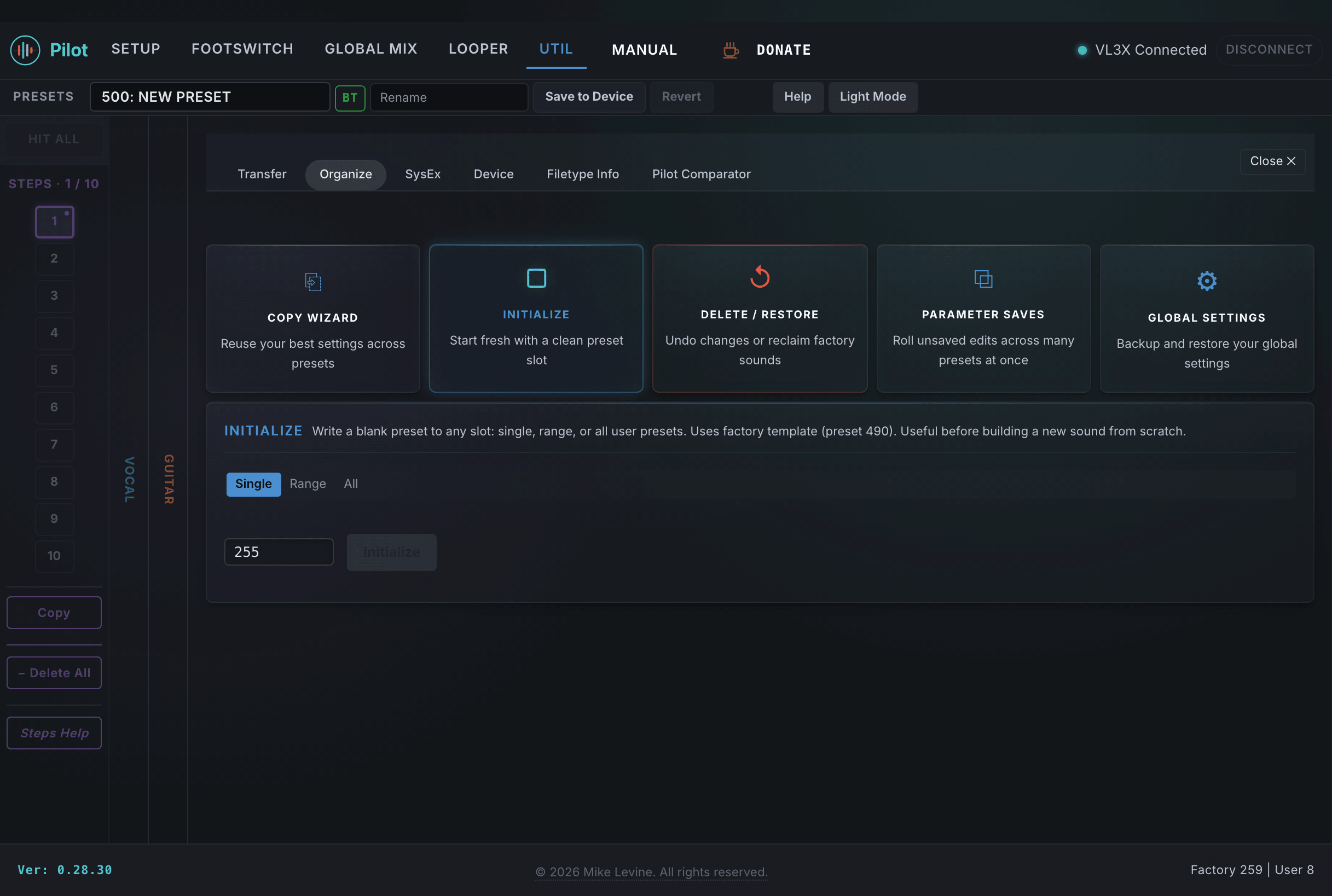Click the Global Settings gear icon
The width and height of the screenshot is (1332, 896).
(x=1207, y=281)
